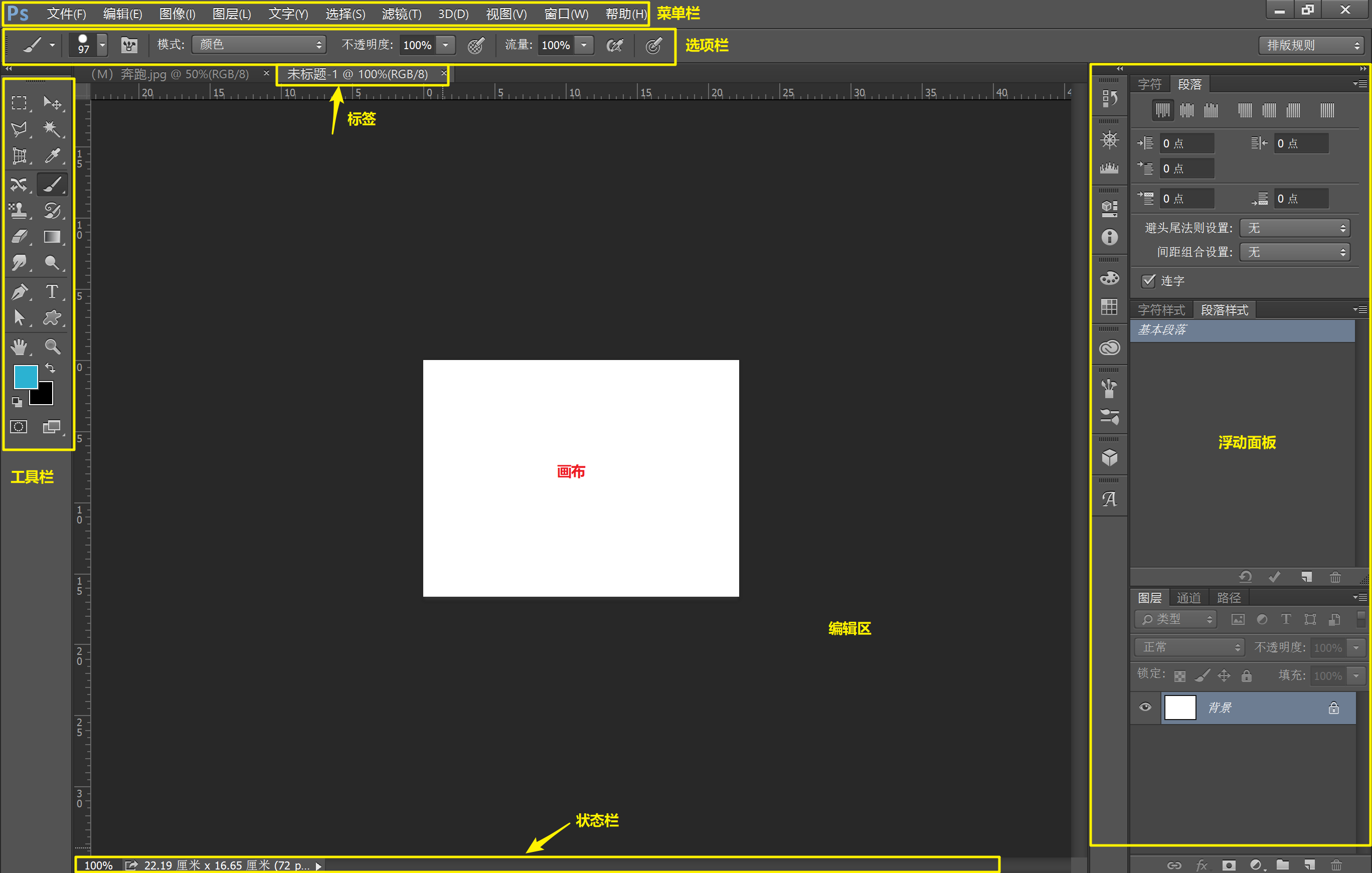Viewport: 1372px width, 873px height.
Task: Select the Hand tool
Action: (x=19, y=346)
